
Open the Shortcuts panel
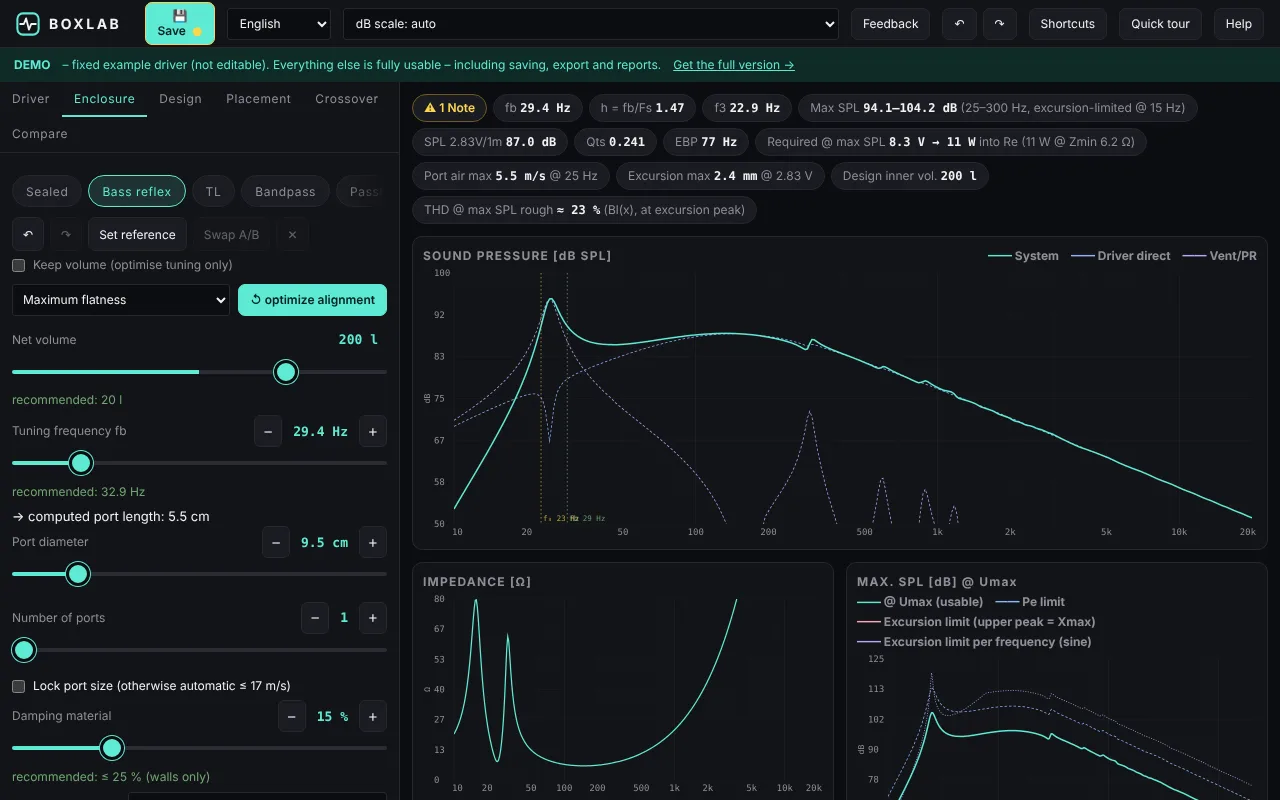point(1067,24)
